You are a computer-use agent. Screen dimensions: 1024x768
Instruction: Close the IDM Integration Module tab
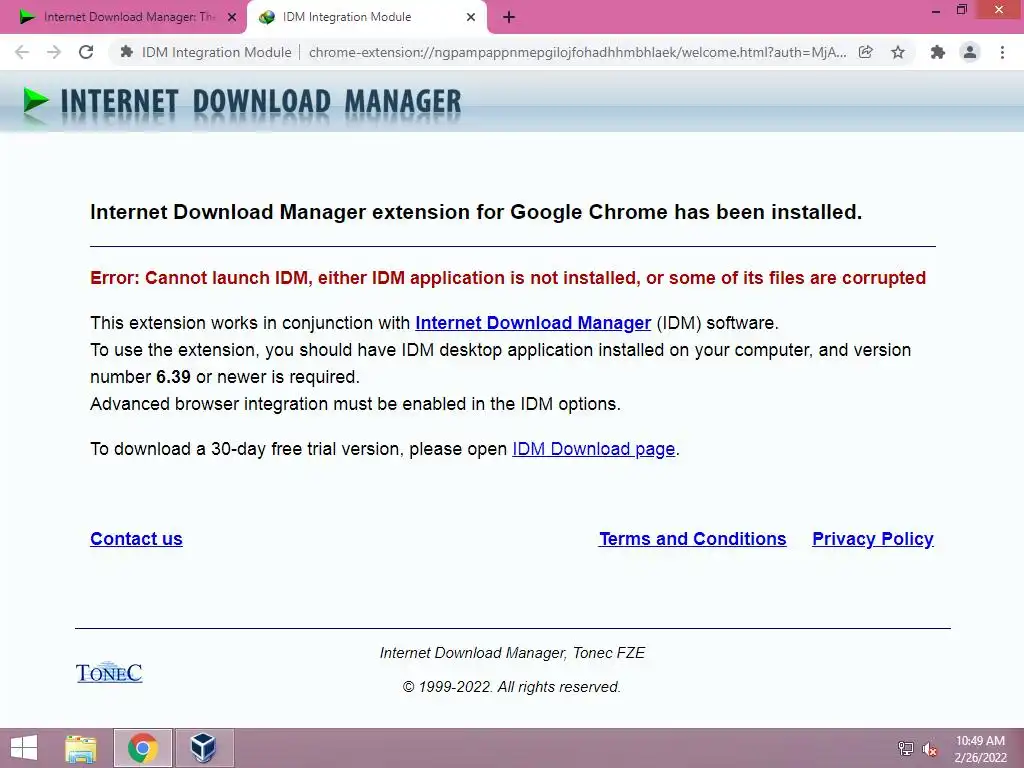click(471, 18)
